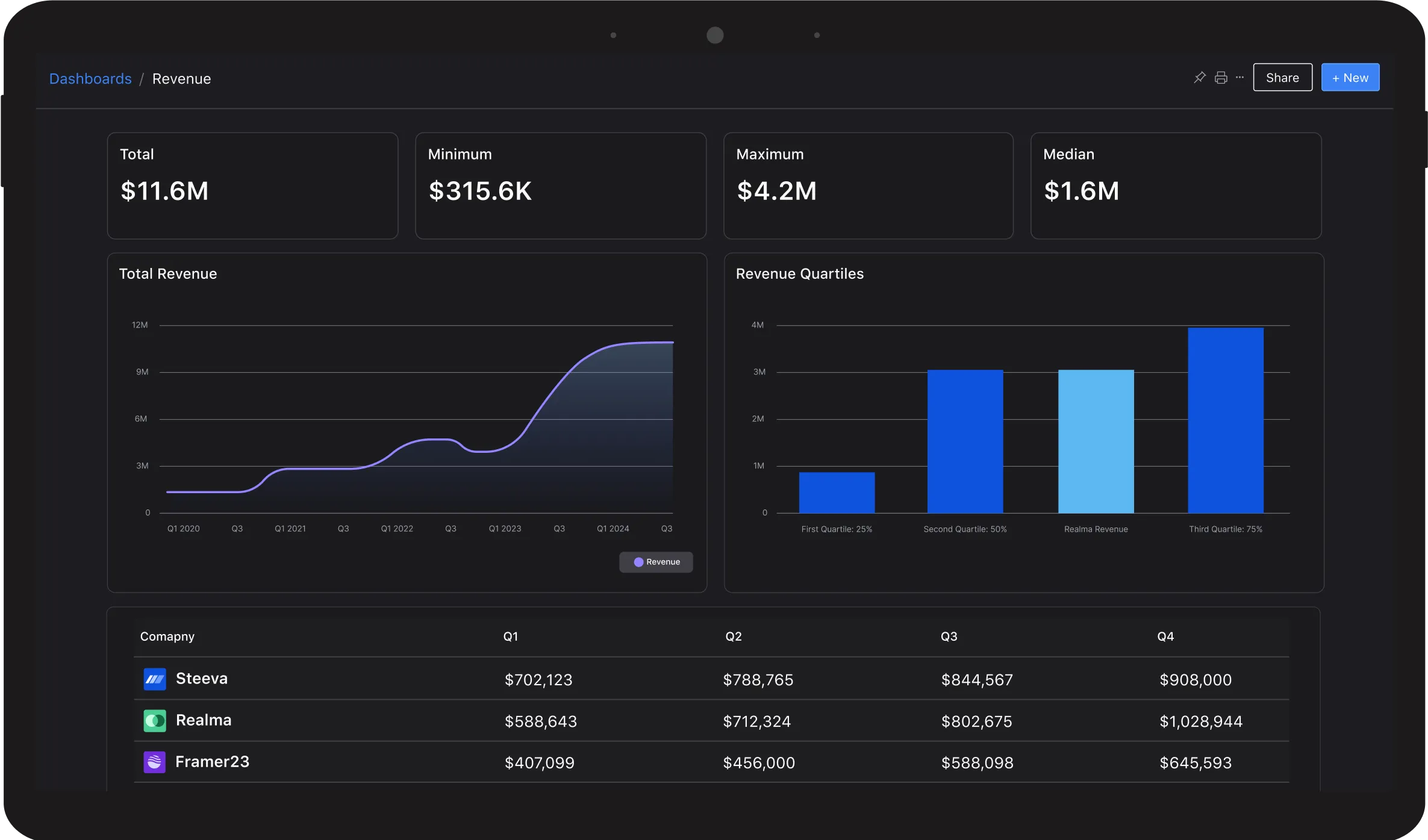Click the Third Quartile 75% bar

pyautogui.click(x=1225, y=420)
